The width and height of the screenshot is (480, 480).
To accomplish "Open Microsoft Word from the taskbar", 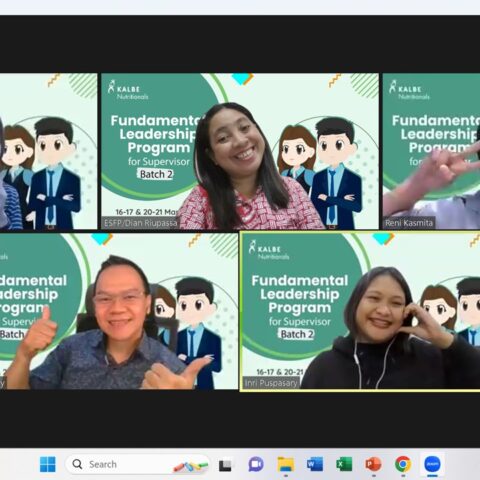I will 315,464.
